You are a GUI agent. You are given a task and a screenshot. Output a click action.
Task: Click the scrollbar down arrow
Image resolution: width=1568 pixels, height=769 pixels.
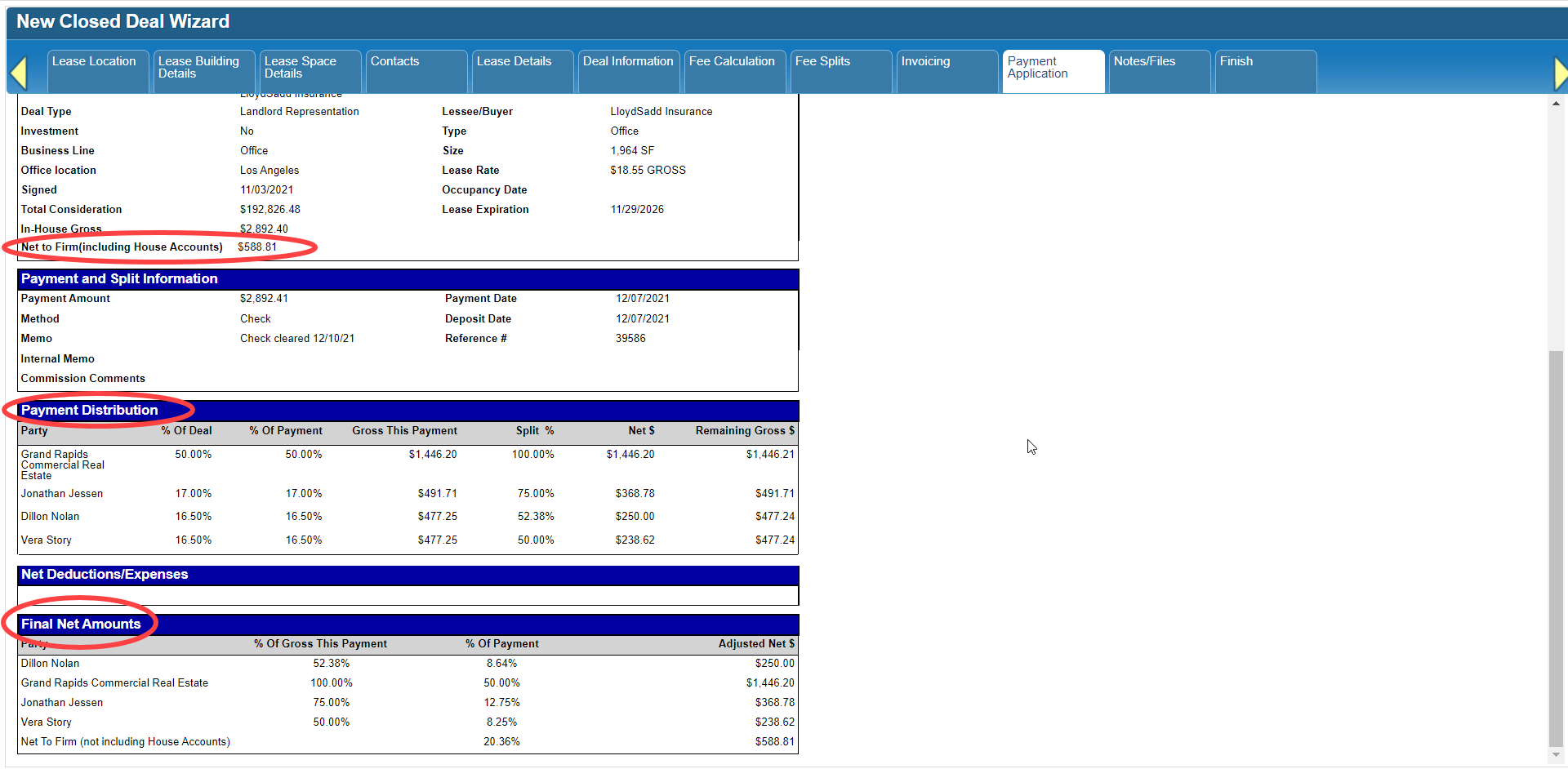(x=1556, y=755)
